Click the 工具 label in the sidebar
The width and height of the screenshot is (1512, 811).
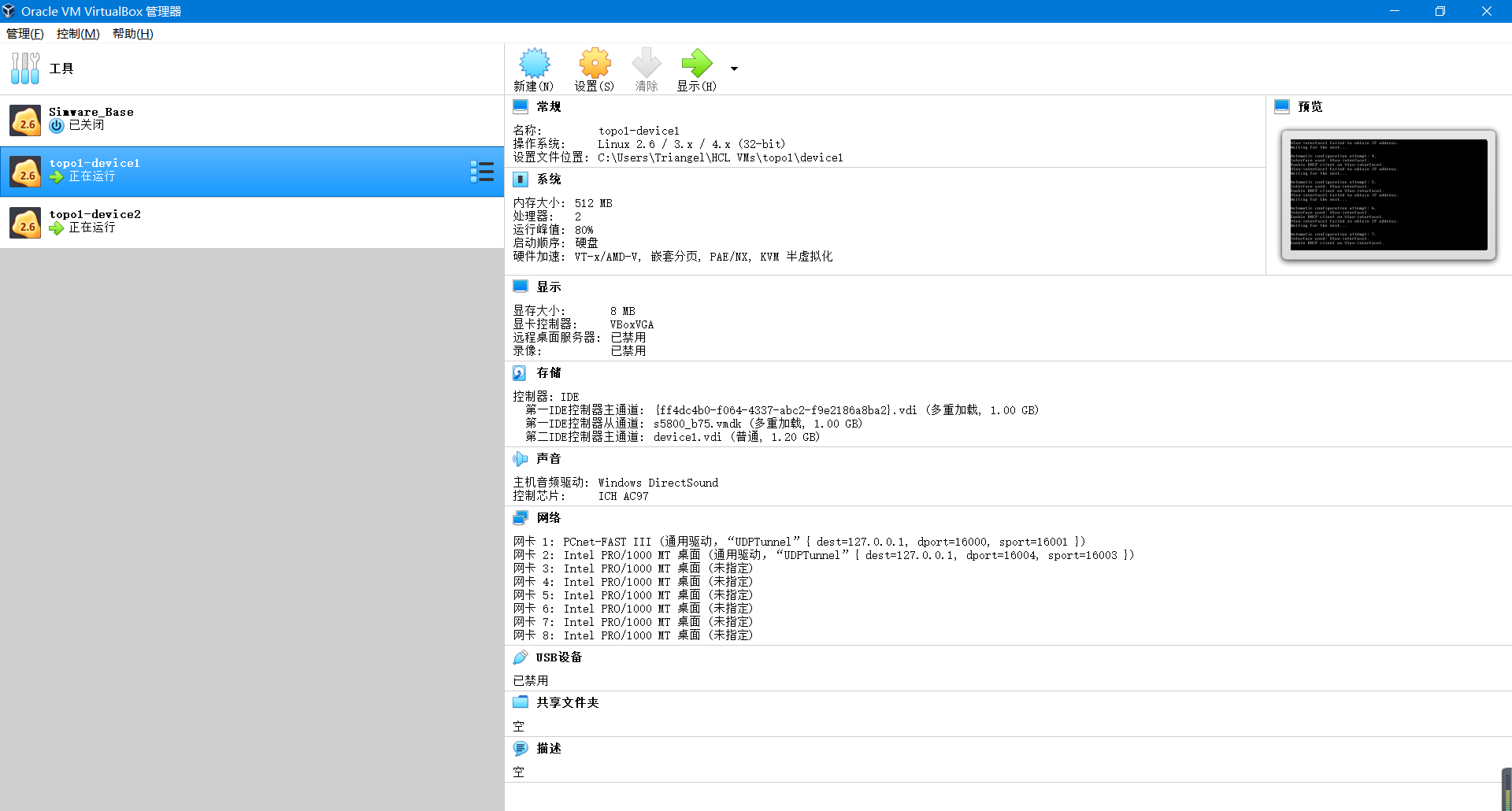point(61,69)
